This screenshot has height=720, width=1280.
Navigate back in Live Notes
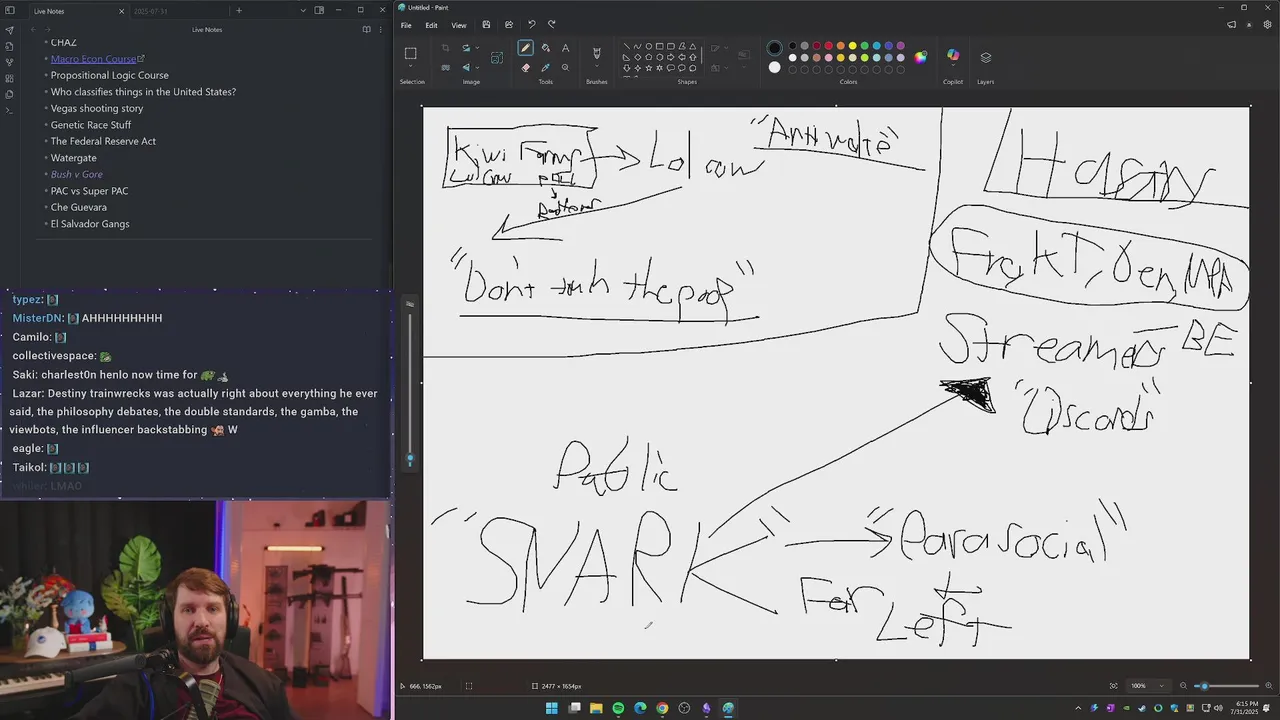pos(33,29)
